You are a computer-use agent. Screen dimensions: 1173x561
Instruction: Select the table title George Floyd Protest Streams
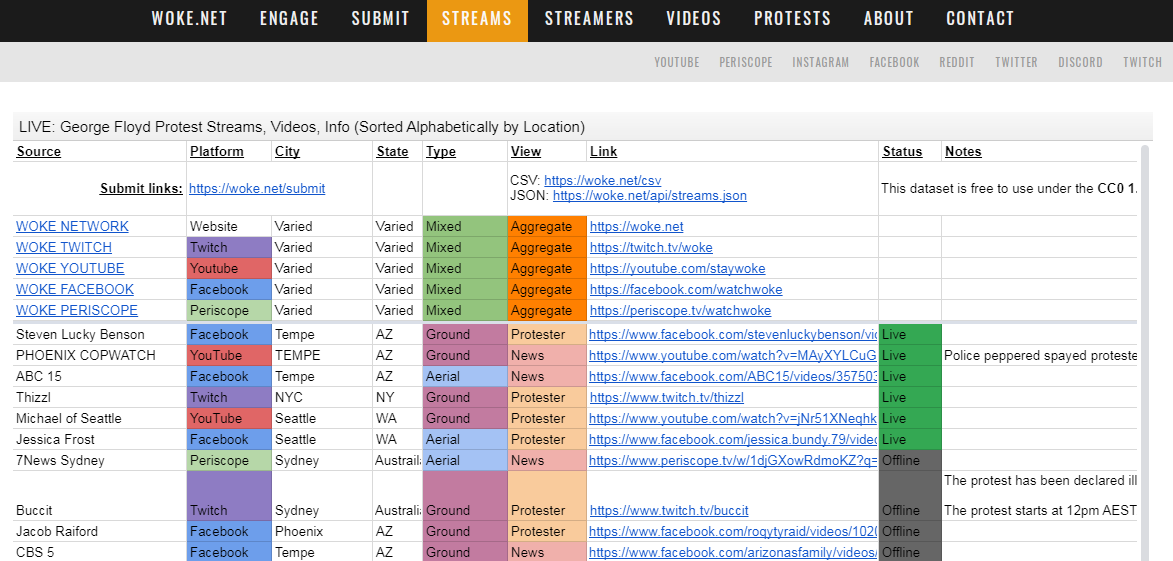click(x=301, y=127)
